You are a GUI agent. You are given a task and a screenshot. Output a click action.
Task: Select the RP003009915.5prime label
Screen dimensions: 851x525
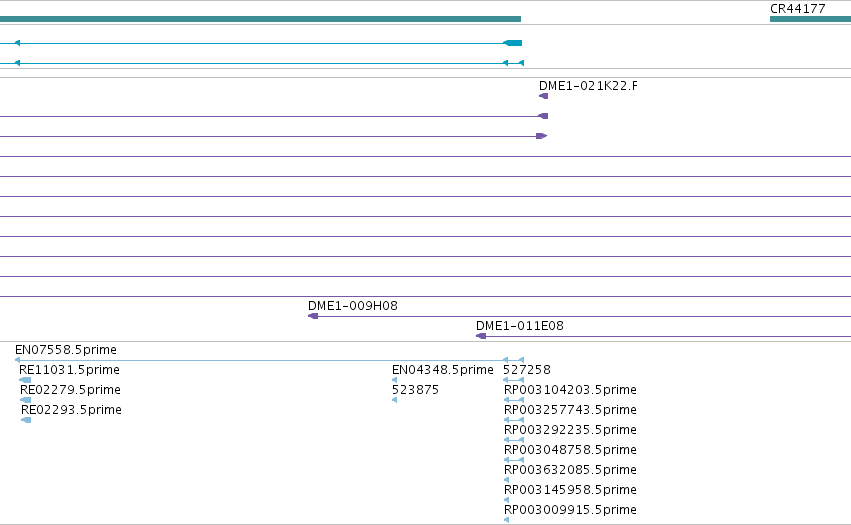pos(570,510)
